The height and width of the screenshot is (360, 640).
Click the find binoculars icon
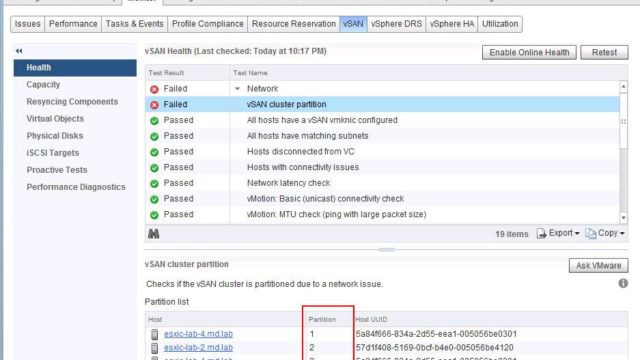click(x=153, y=234)
